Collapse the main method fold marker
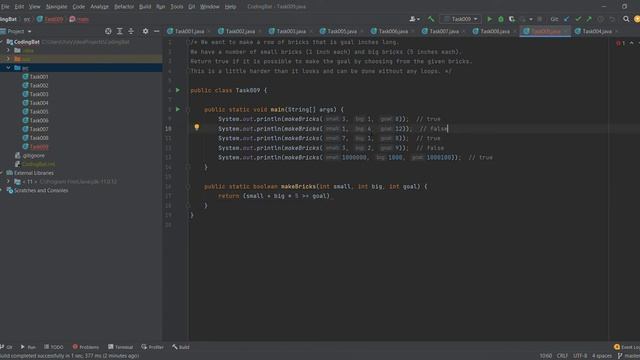This screenshot has width=640, height=360. pos(188,109)
